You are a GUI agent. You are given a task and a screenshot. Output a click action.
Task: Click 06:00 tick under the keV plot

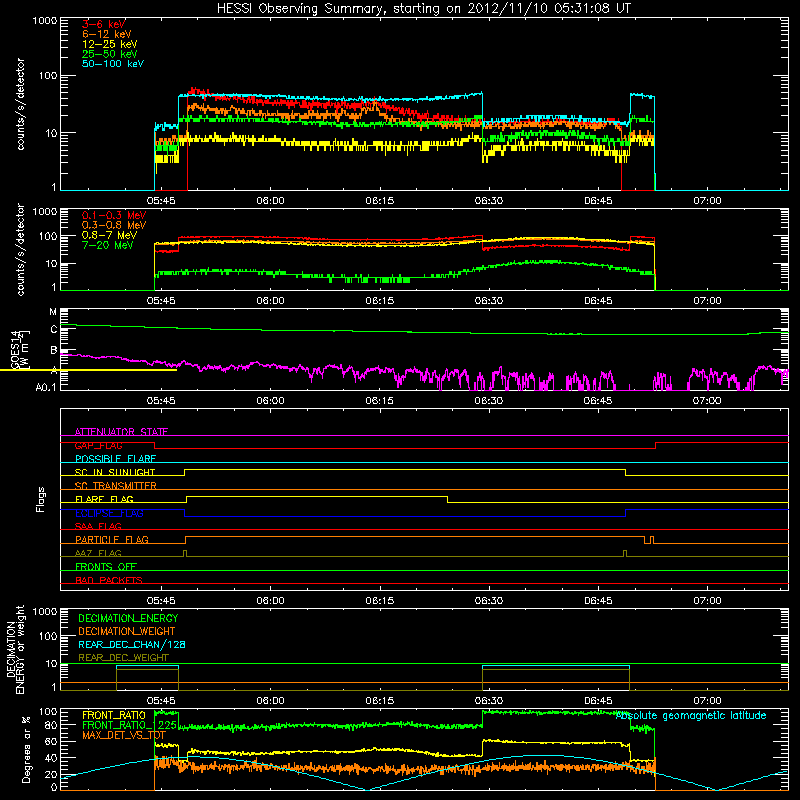pyautogui.click(x=270, y=201)
